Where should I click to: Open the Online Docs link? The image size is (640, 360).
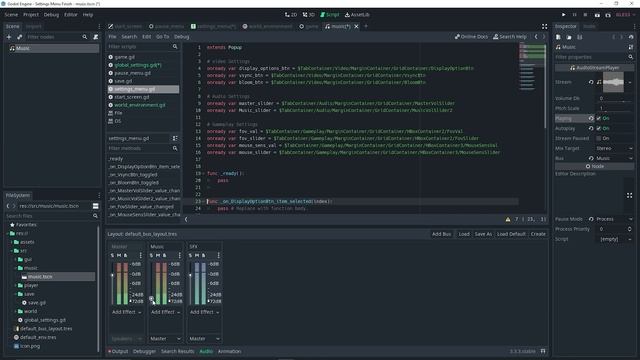(x=471, y=37)
